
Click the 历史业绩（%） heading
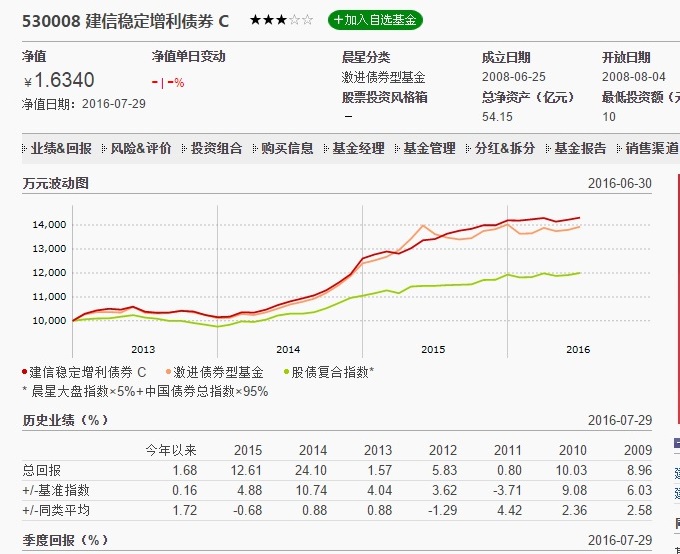pos(65,420)
